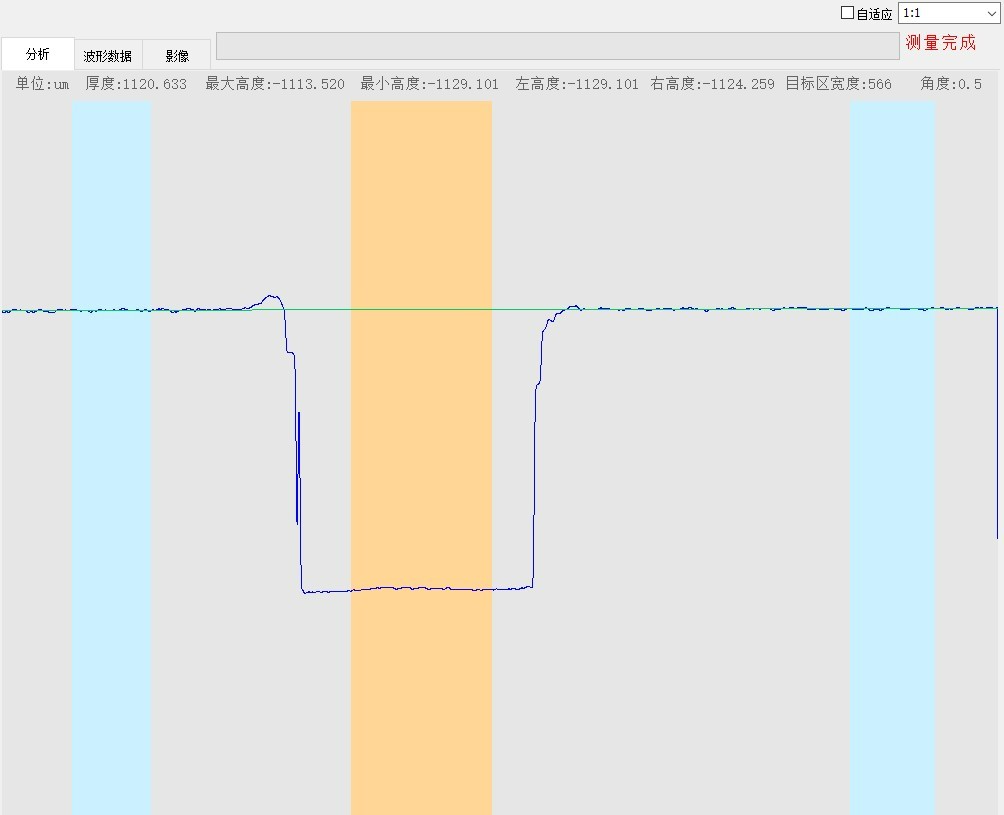1004x815 pixels.
Task: Click the 目标区宽度 566 readout
Action: tap(838, 84)
